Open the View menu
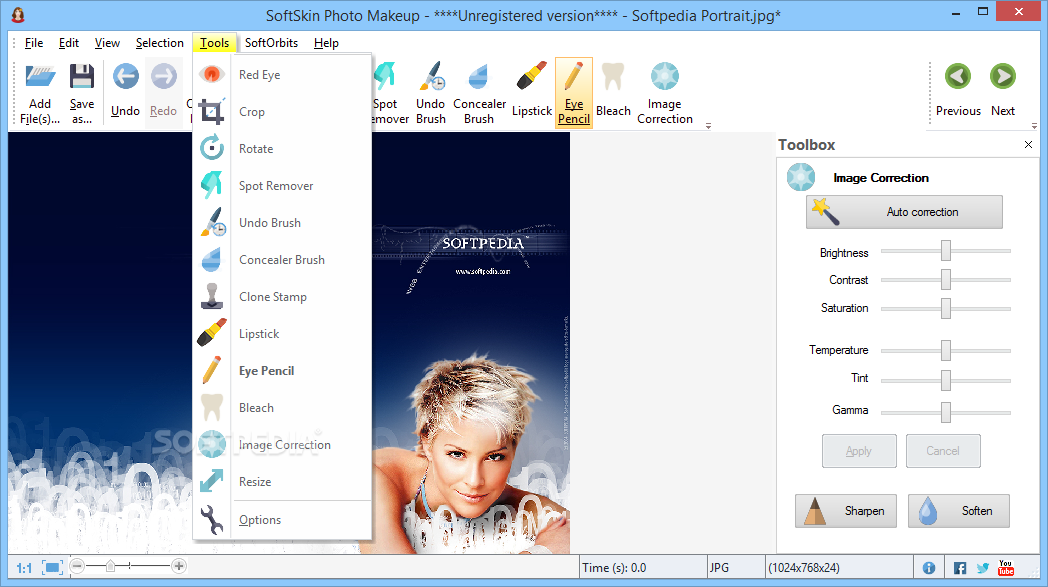This screenshot has width=1048, height=587. tap(107, 43)
